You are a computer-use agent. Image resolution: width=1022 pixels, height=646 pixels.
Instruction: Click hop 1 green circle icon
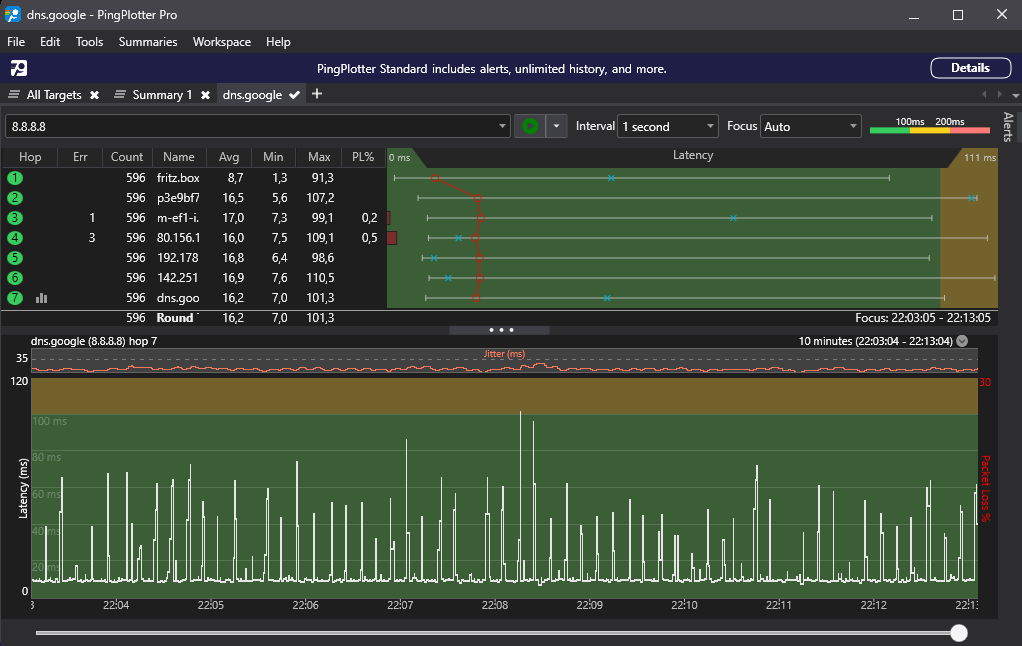coord(14,178)
